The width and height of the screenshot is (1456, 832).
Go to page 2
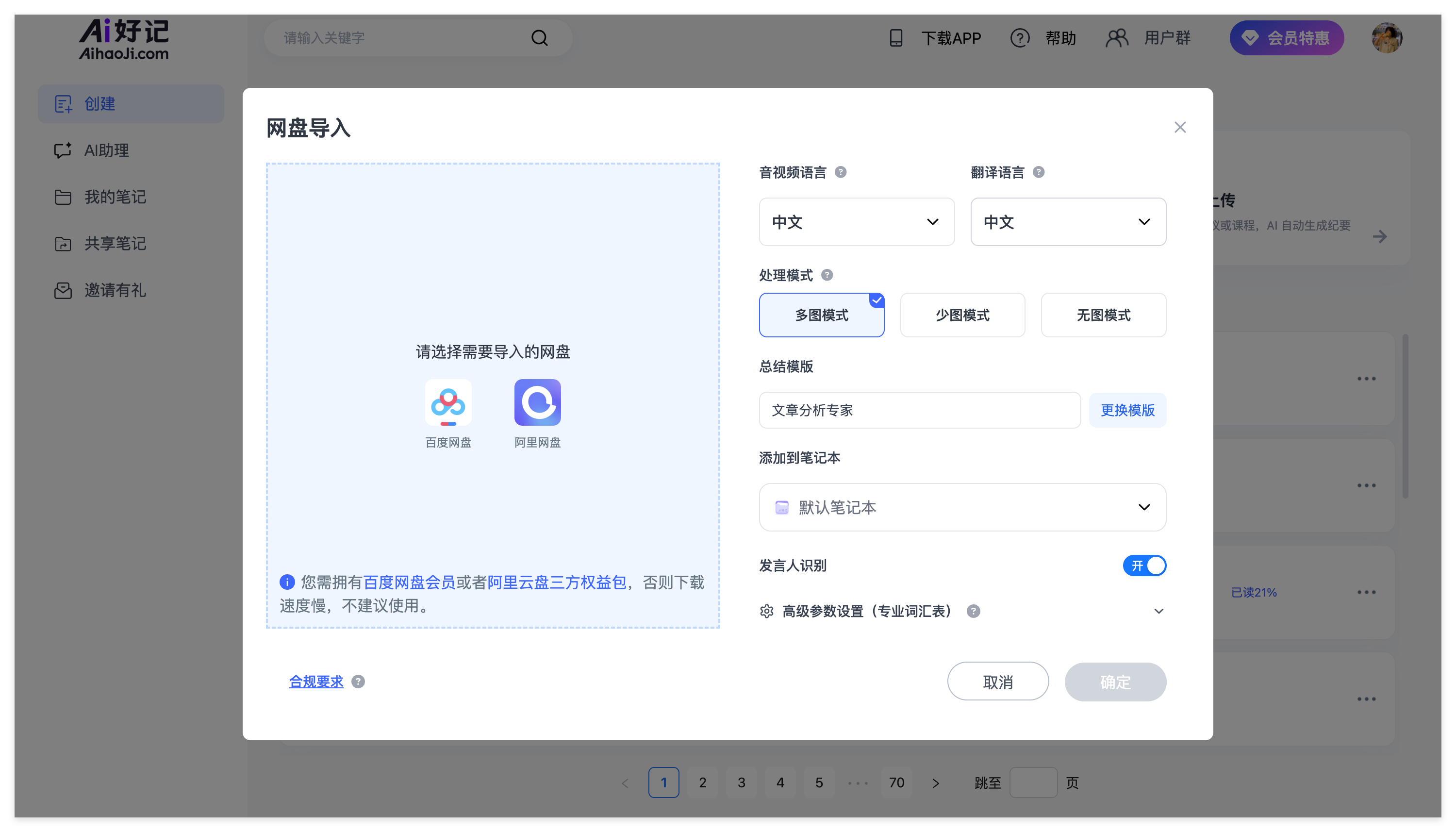(x=702, y=782)
